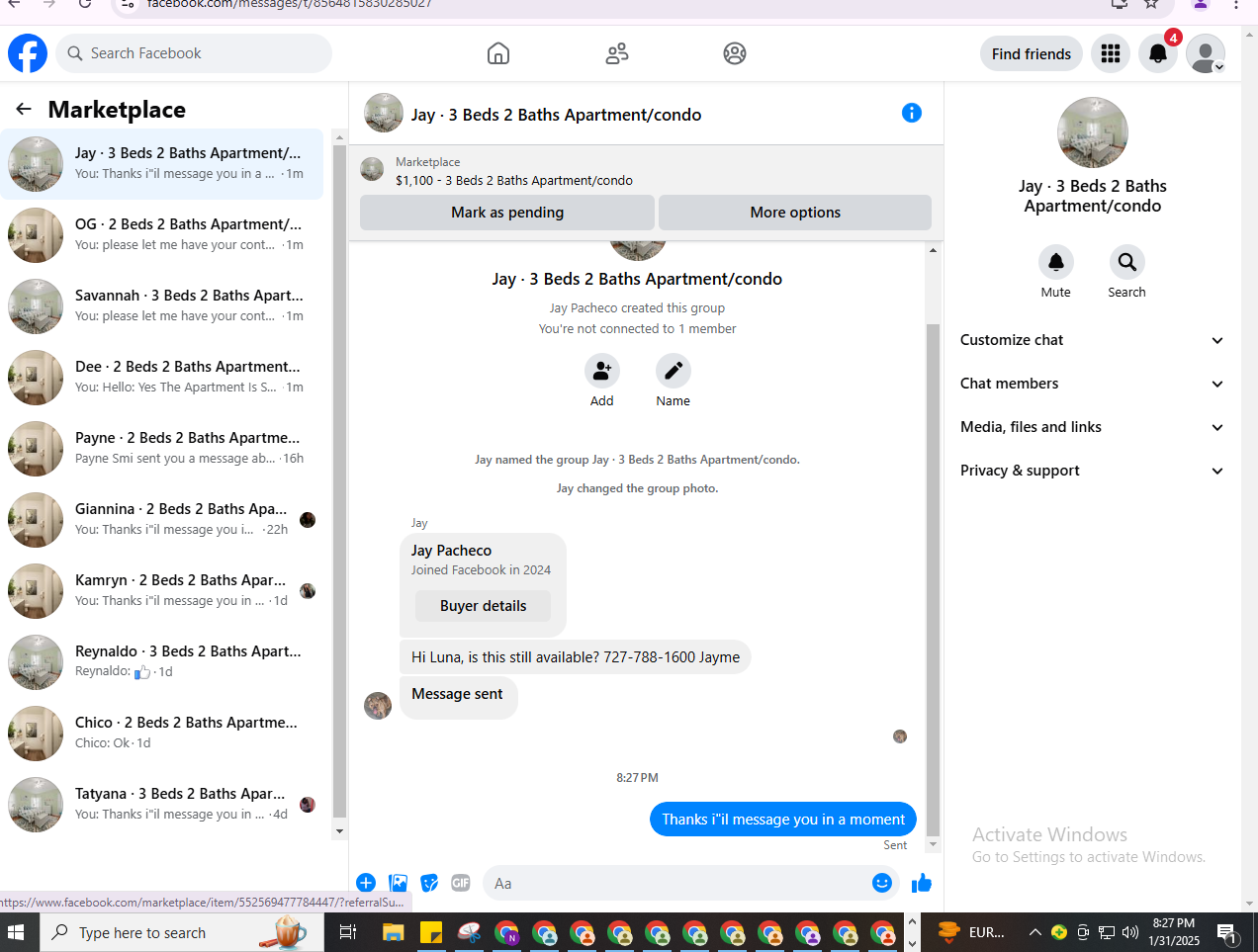Click More options button
Viewport: 1258px width, 952px height.
coord(795,213)
